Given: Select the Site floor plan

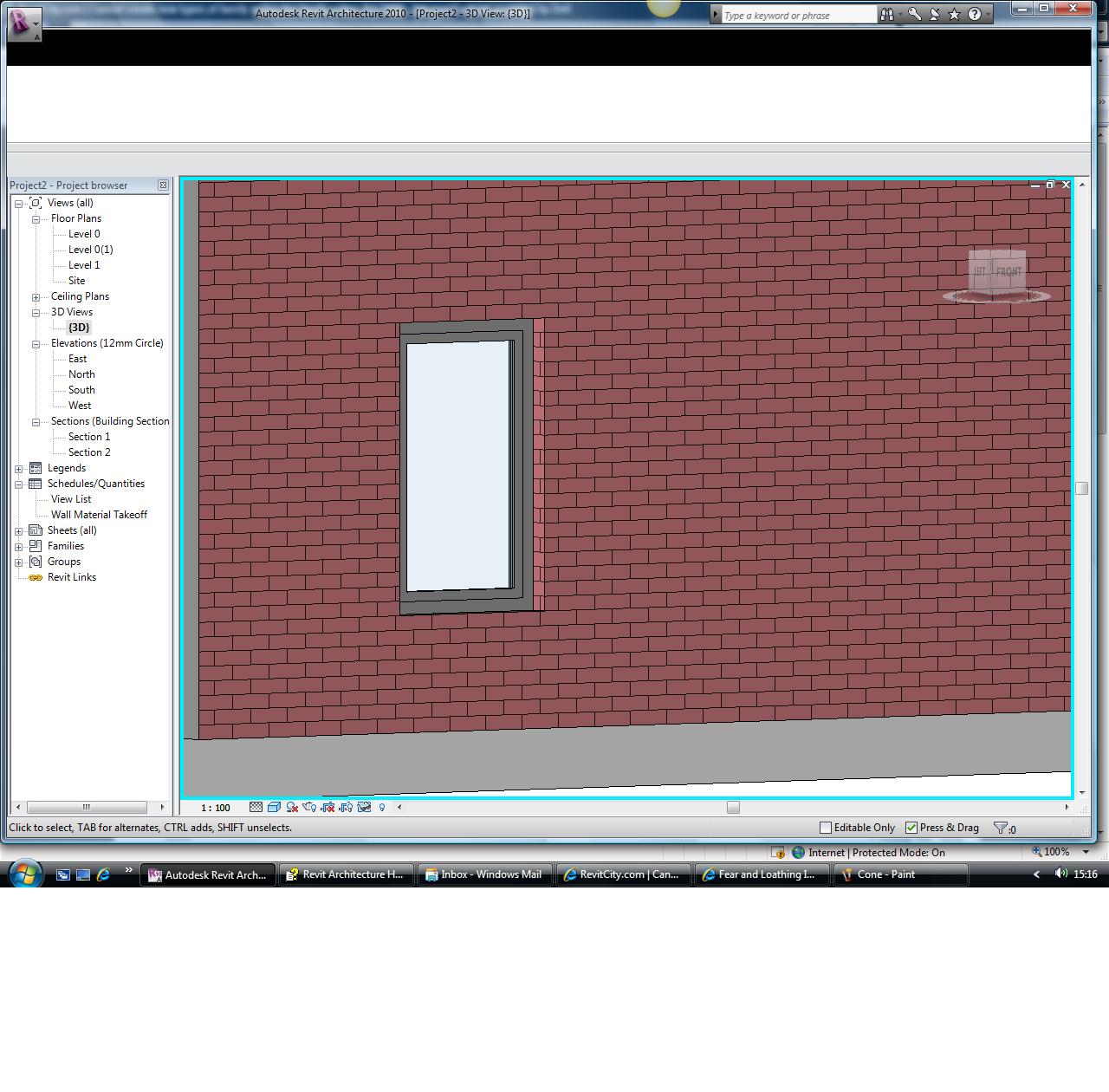Looking at the screenshot, I should tap(77, 281).
